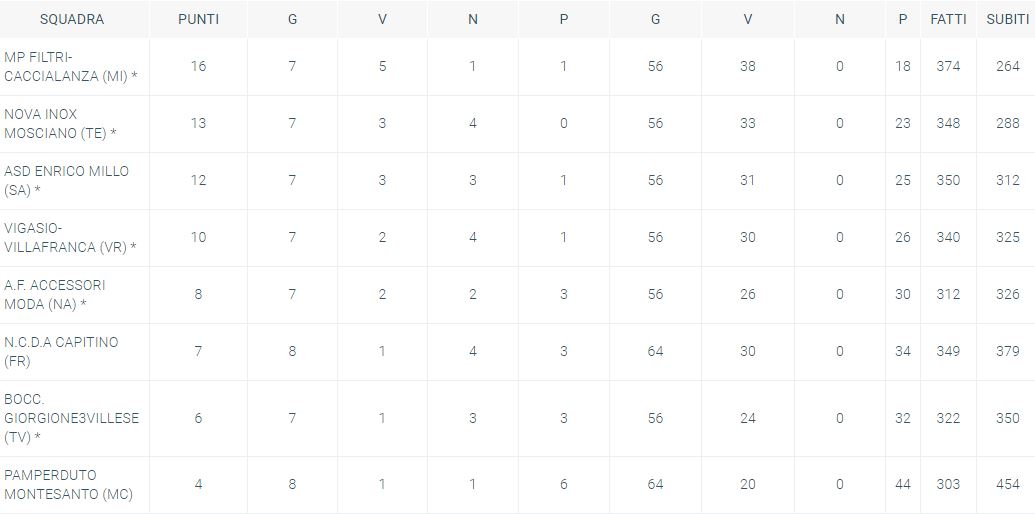Open Bocc. Giorgione3Villese (TV) team
Image resolution: width=1035 pixels, height=514 pixels.
click(x=71, y=418)
